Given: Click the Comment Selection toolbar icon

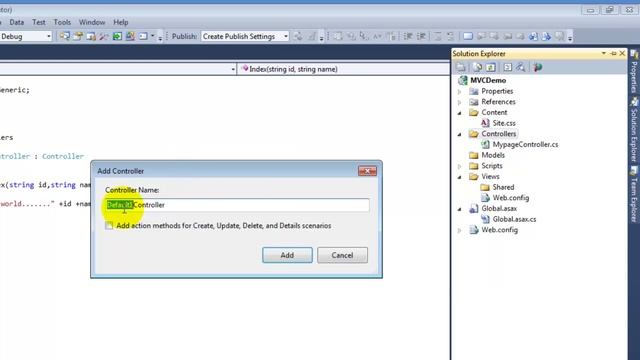Looking at the screenshot, I should 437,36.
